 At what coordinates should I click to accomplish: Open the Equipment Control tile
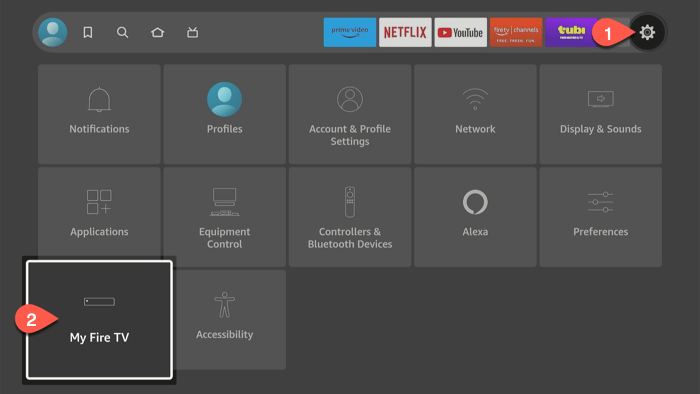tap(225, 217)
